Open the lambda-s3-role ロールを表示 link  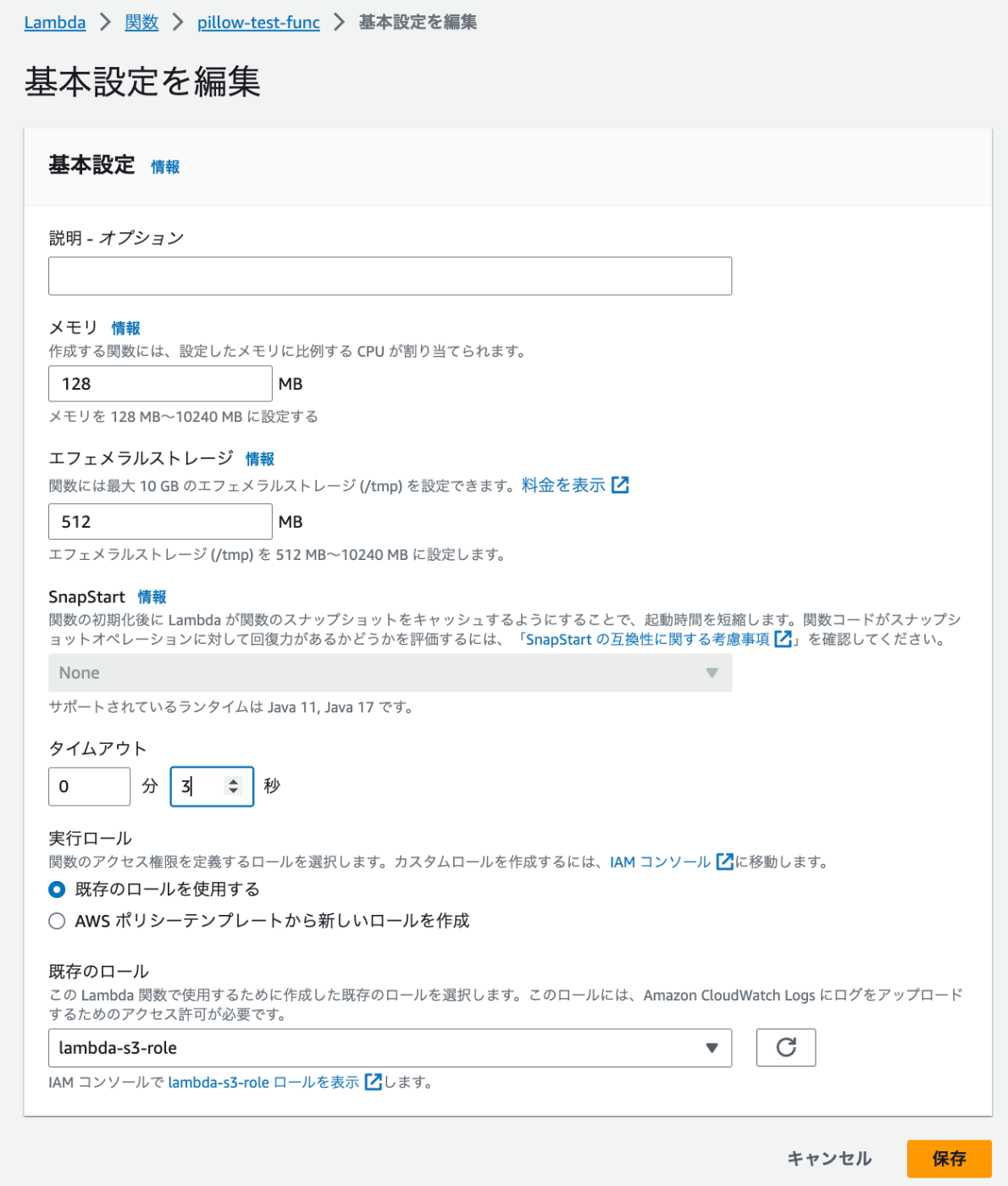point(263,1083)
